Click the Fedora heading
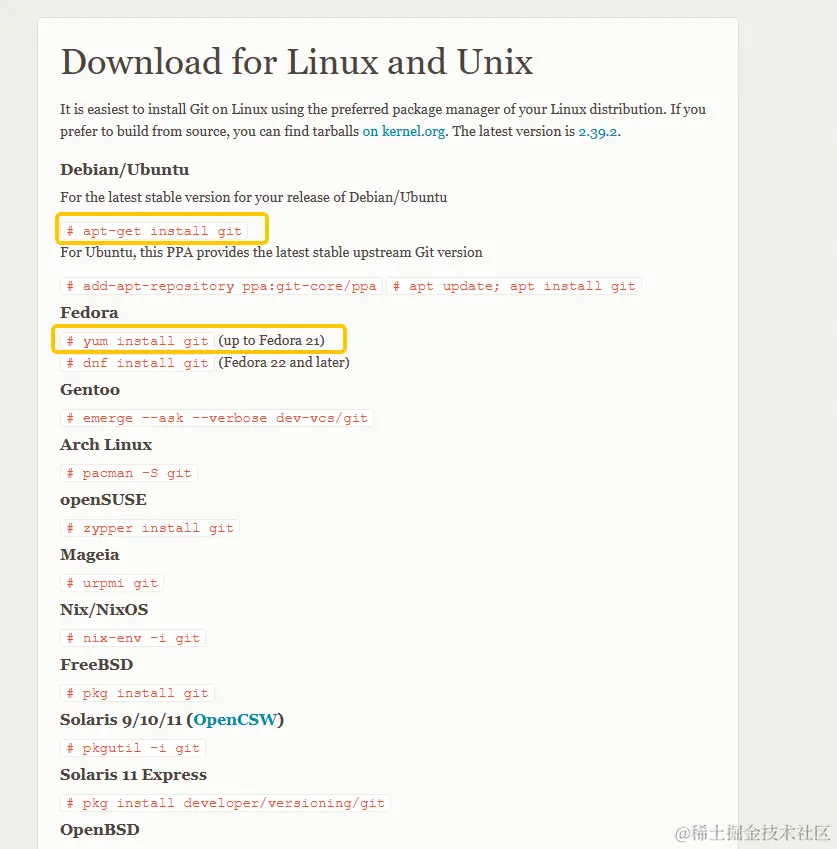Viewport: 837px width, 849px height. coord(89,312)
